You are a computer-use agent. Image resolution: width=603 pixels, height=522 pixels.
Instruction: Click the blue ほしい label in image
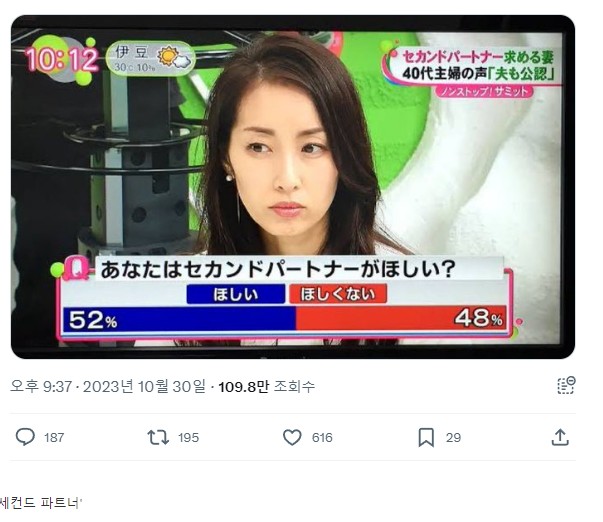[x=236, y=294]
